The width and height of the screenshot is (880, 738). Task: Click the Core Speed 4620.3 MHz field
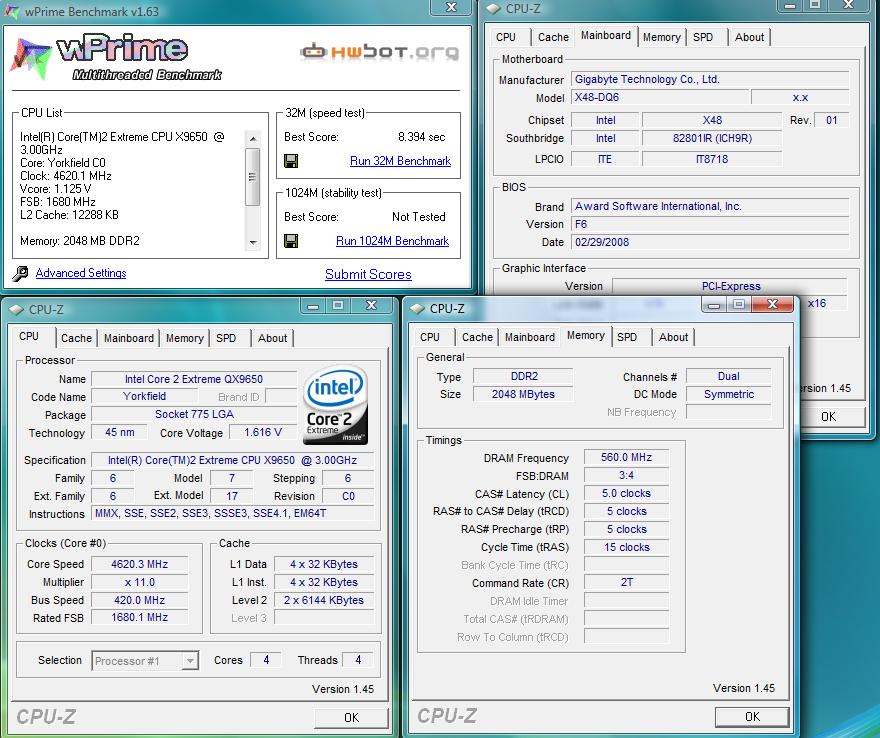click(x=140, y=564)
